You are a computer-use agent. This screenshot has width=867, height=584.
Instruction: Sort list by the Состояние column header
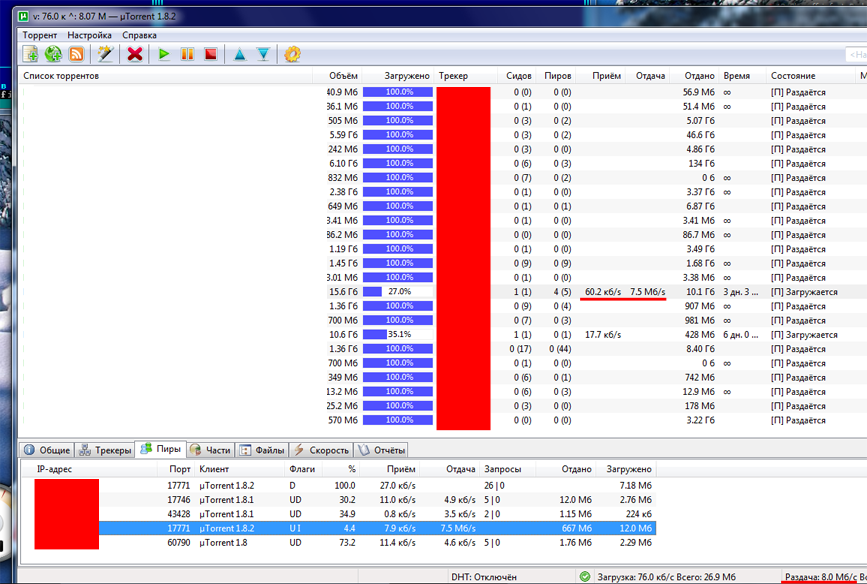coord(792,76)
